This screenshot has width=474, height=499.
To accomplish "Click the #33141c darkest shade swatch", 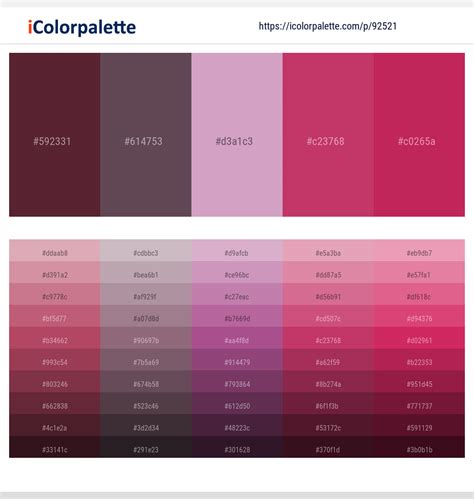I will pos(55,447).
